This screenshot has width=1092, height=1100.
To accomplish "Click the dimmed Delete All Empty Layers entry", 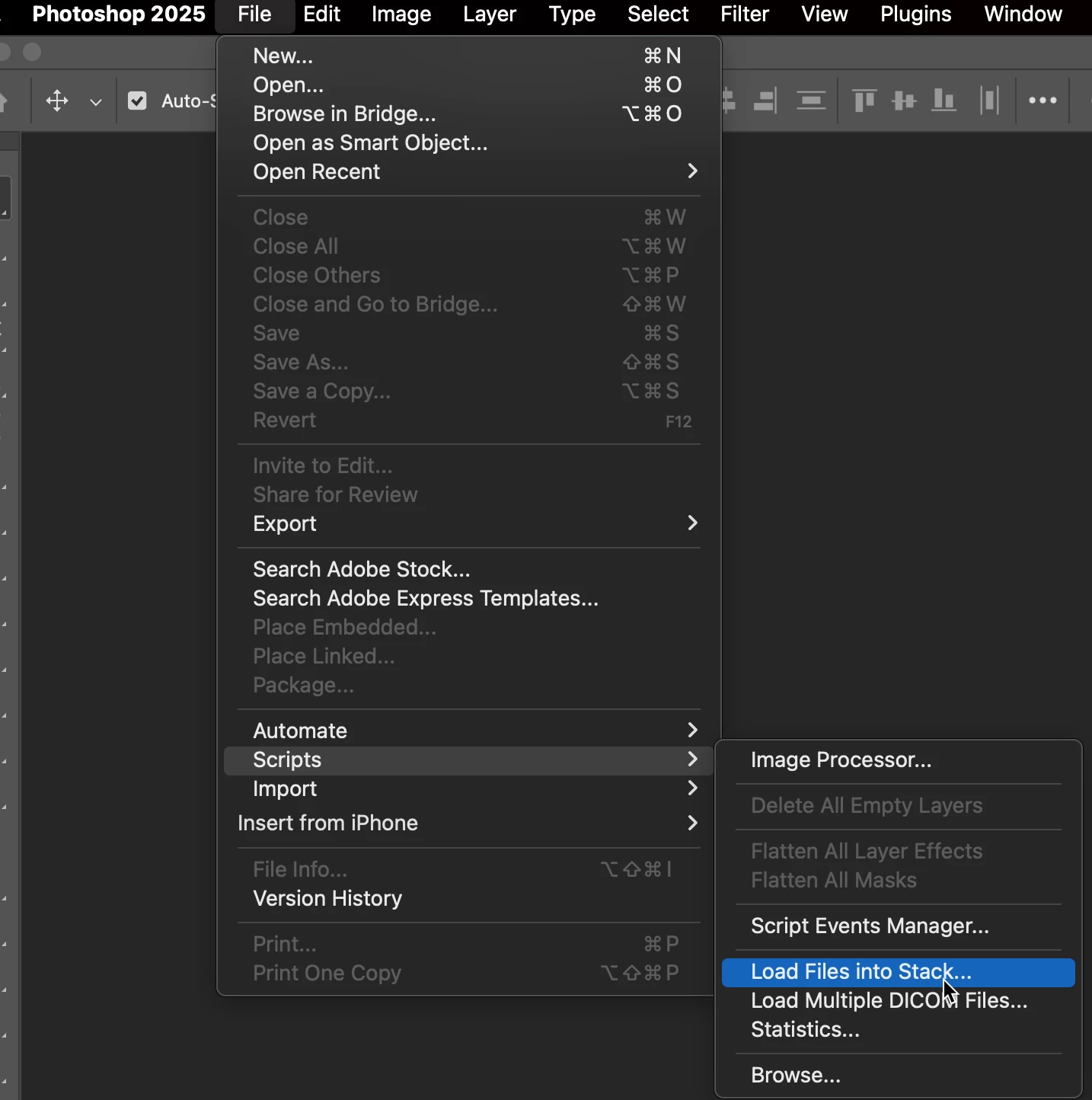I will click(899, 805).
